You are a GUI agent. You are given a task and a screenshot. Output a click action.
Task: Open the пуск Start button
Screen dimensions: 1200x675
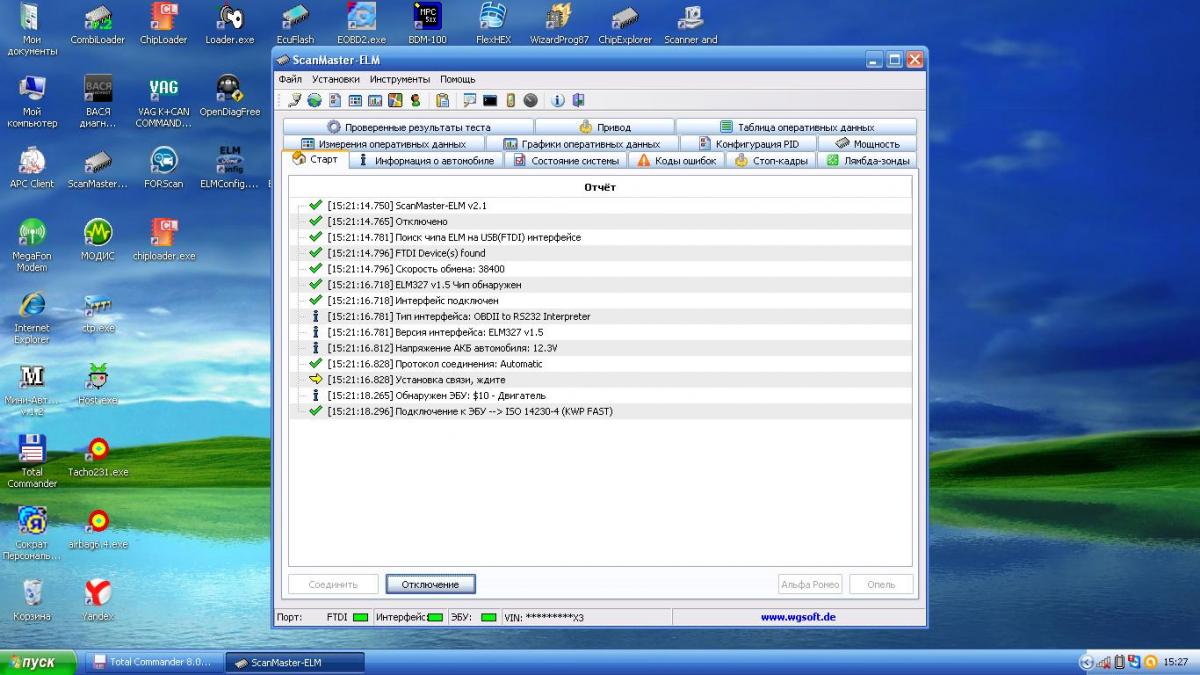point(40,662)
